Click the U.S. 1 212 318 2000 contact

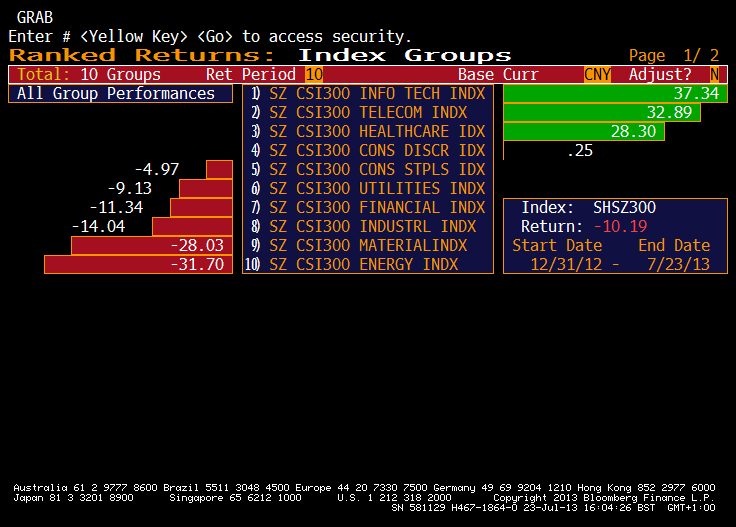tap(394, 497)
